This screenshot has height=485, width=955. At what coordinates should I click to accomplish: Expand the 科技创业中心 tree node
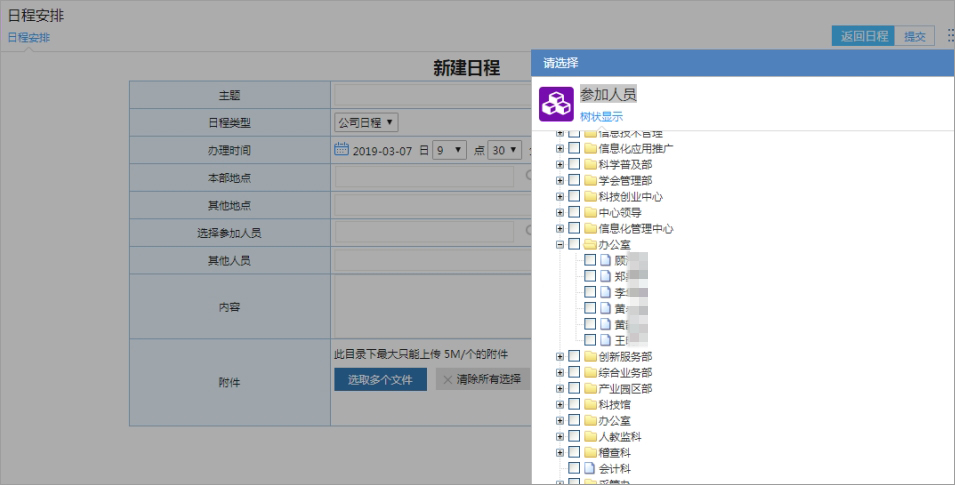(560, 196)
